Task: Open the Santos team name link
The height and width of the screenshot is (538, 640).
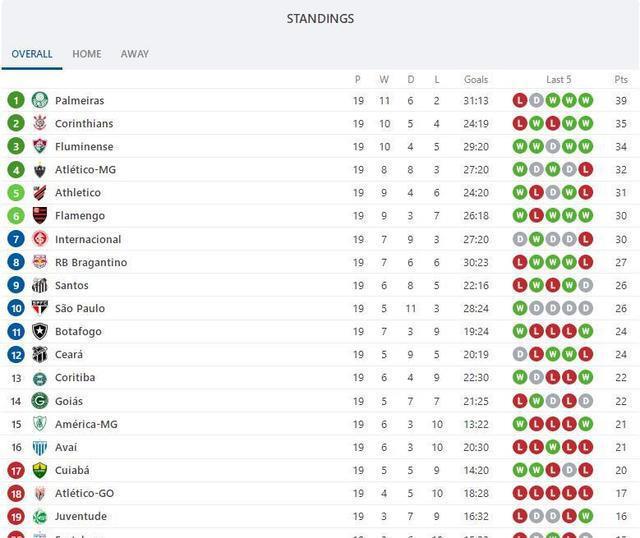Action: (72, 285)
